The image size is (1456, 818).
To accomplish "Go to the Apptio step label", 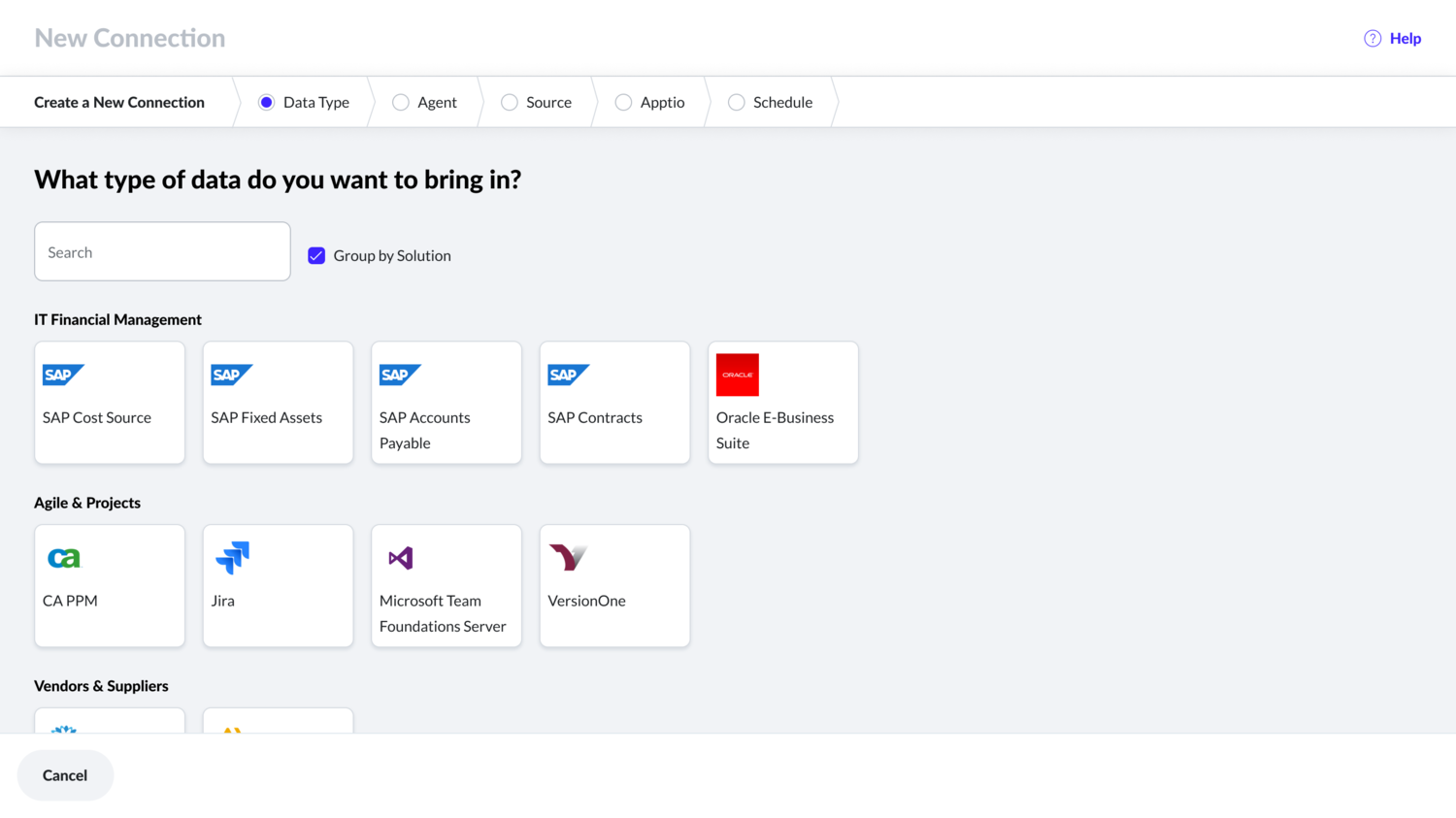I will tap(662, 102).
